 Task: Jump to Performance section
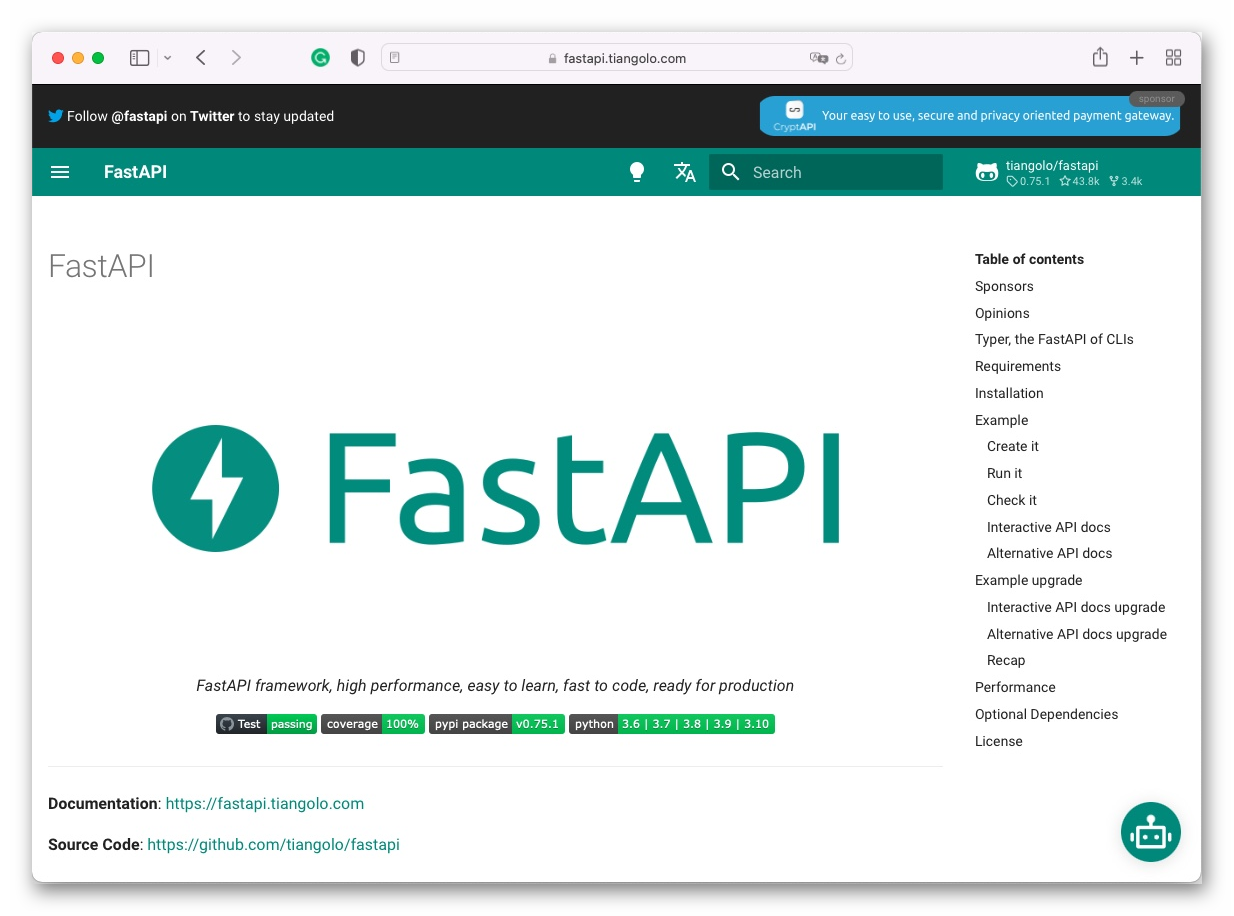(1015, 687)
